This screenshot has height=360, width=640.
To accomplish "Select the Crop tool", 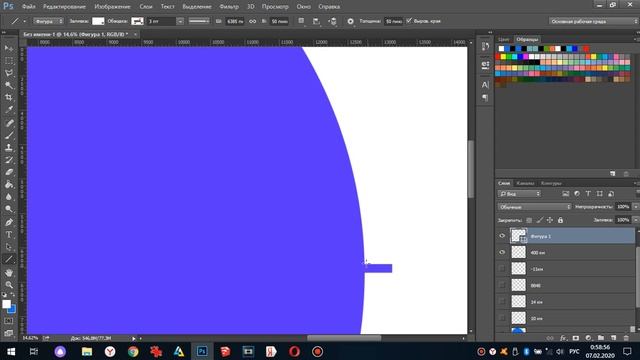I will coord(9,98).
